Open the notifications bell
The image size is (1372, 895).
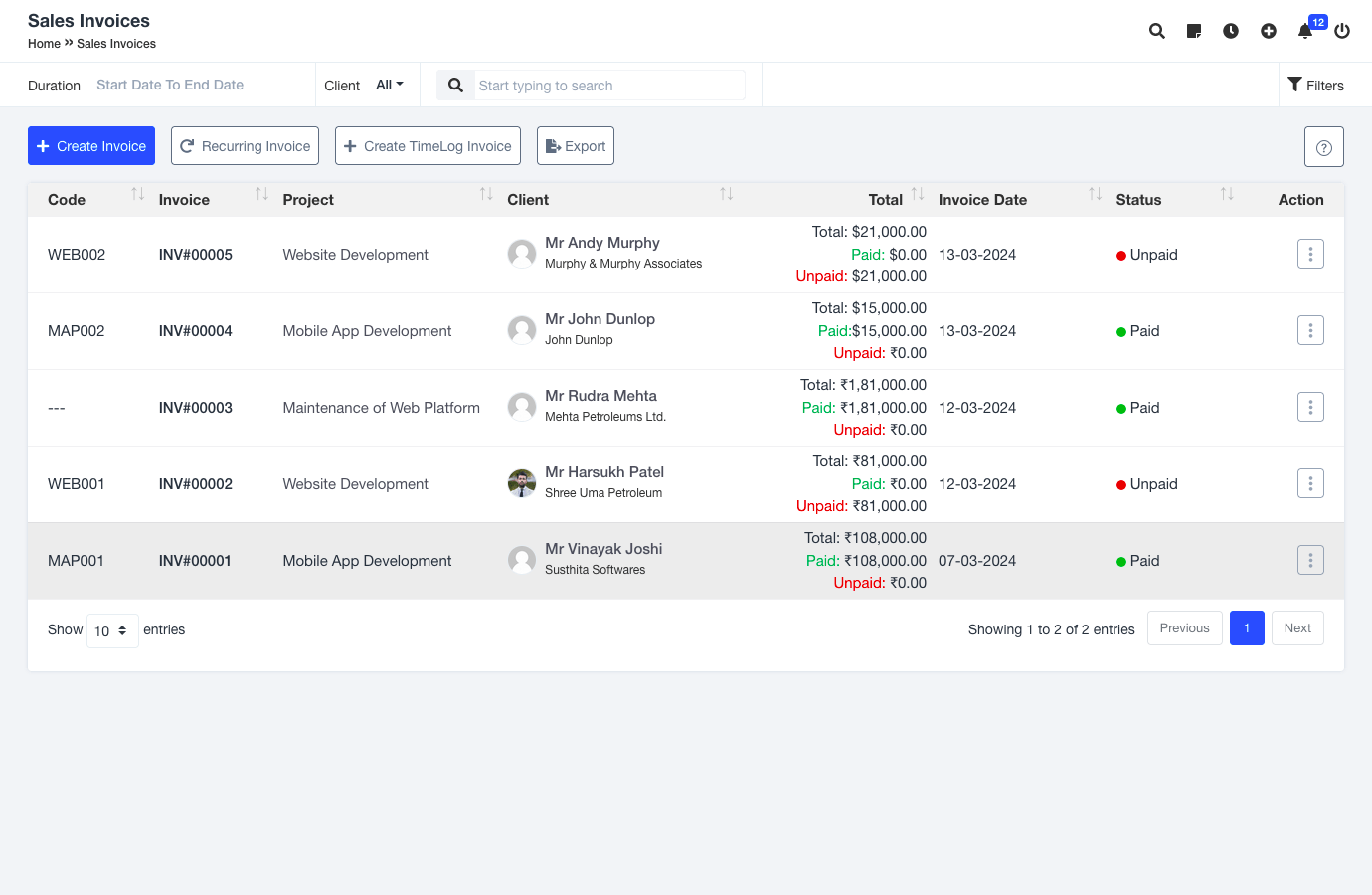pyautogui.click(x=1305, y=31)
